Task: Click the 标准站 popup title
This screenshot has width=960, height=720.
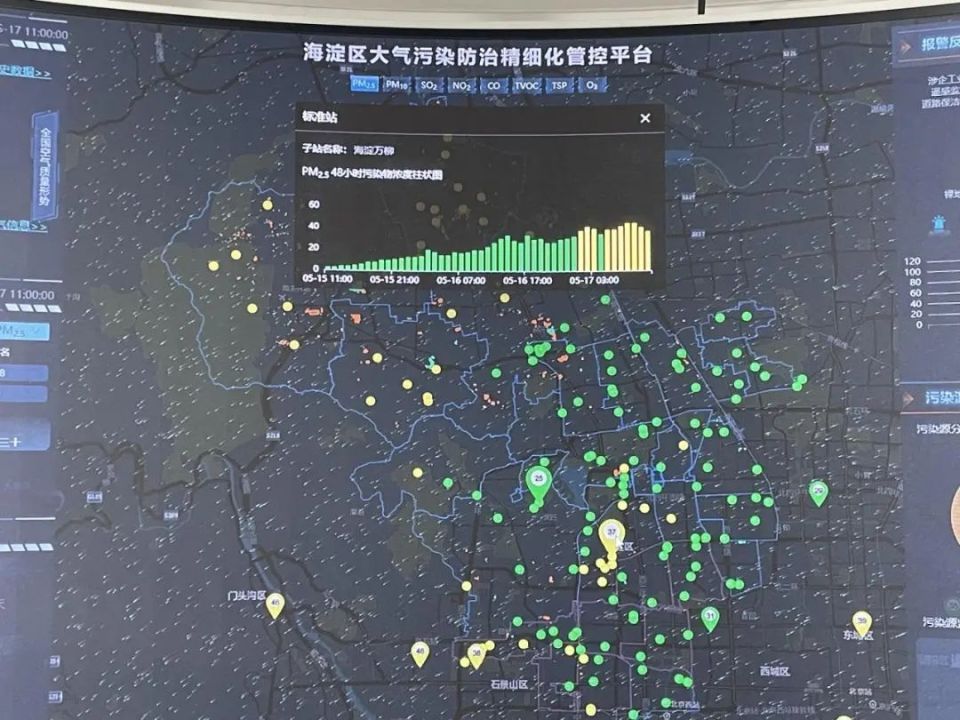Action: (320, 117)
